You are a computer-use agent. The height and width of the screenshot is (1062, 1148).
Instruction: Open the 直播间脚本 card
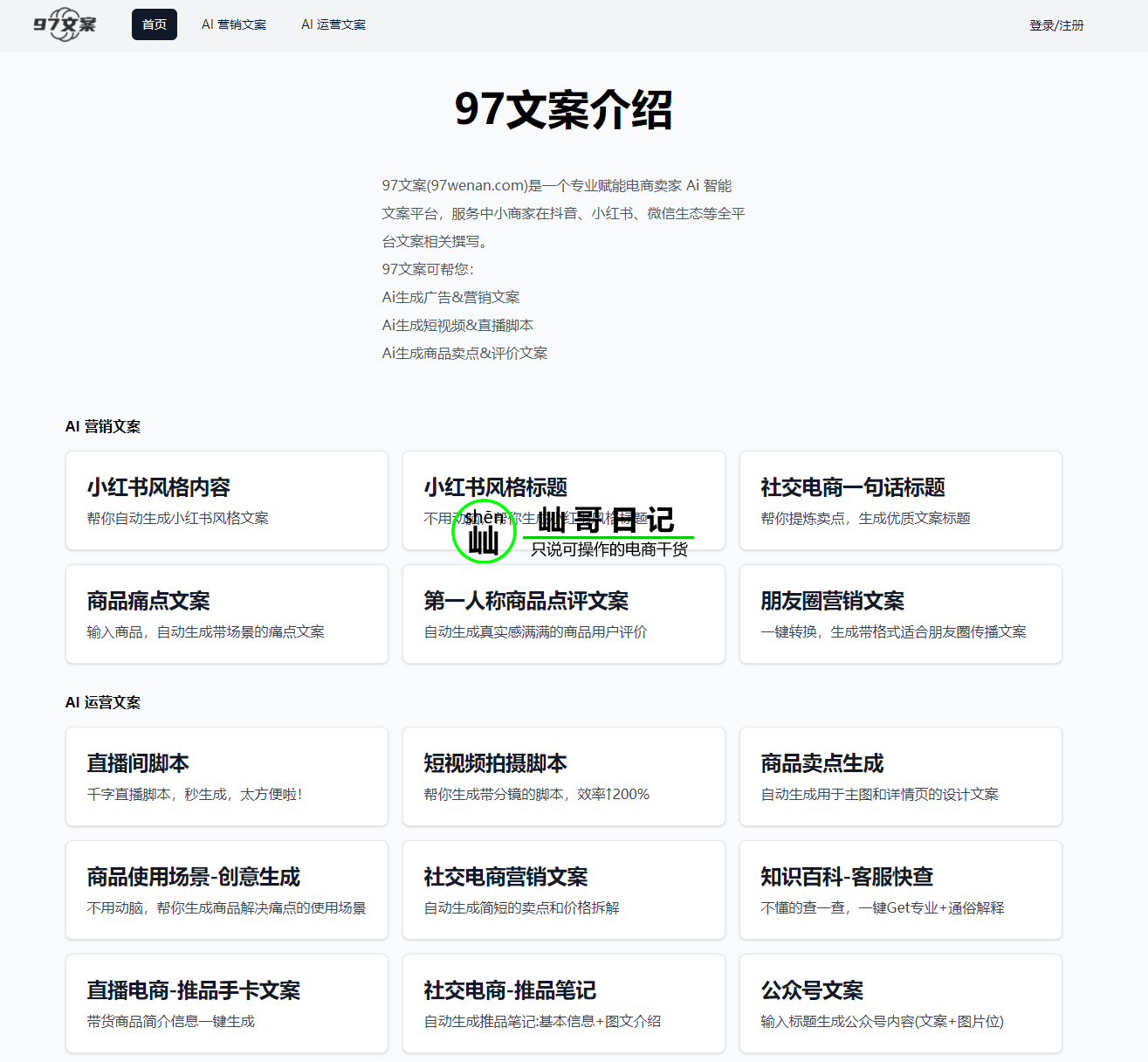(227, 776)
